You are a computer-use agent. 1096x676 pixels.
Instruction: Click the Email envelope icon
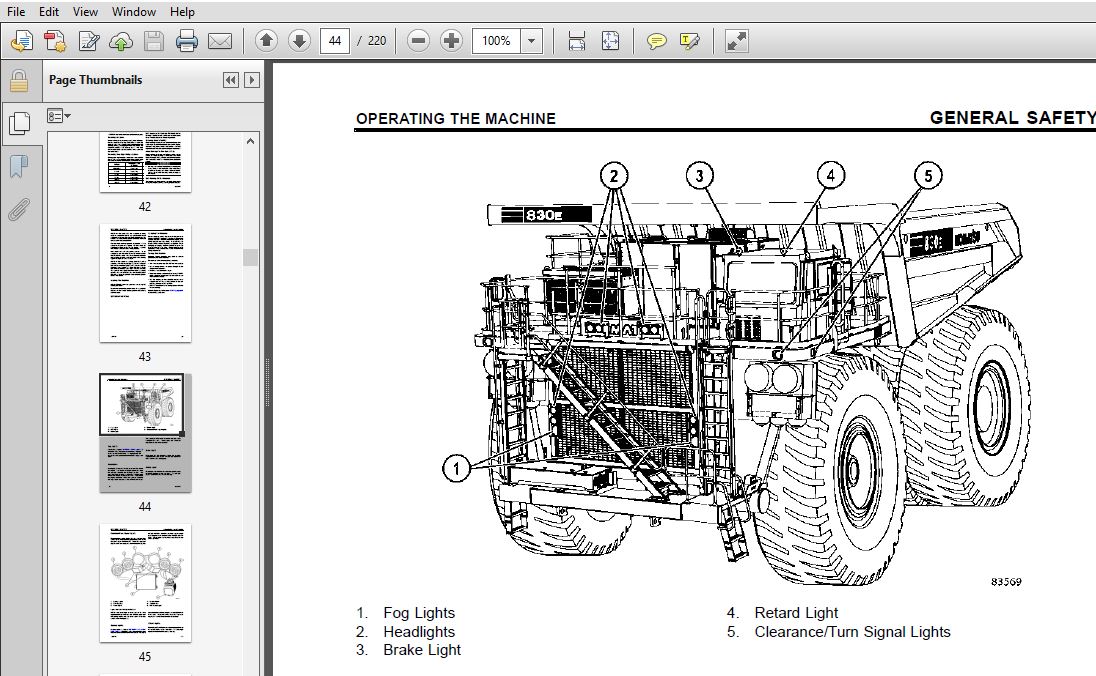coord(220,41)
